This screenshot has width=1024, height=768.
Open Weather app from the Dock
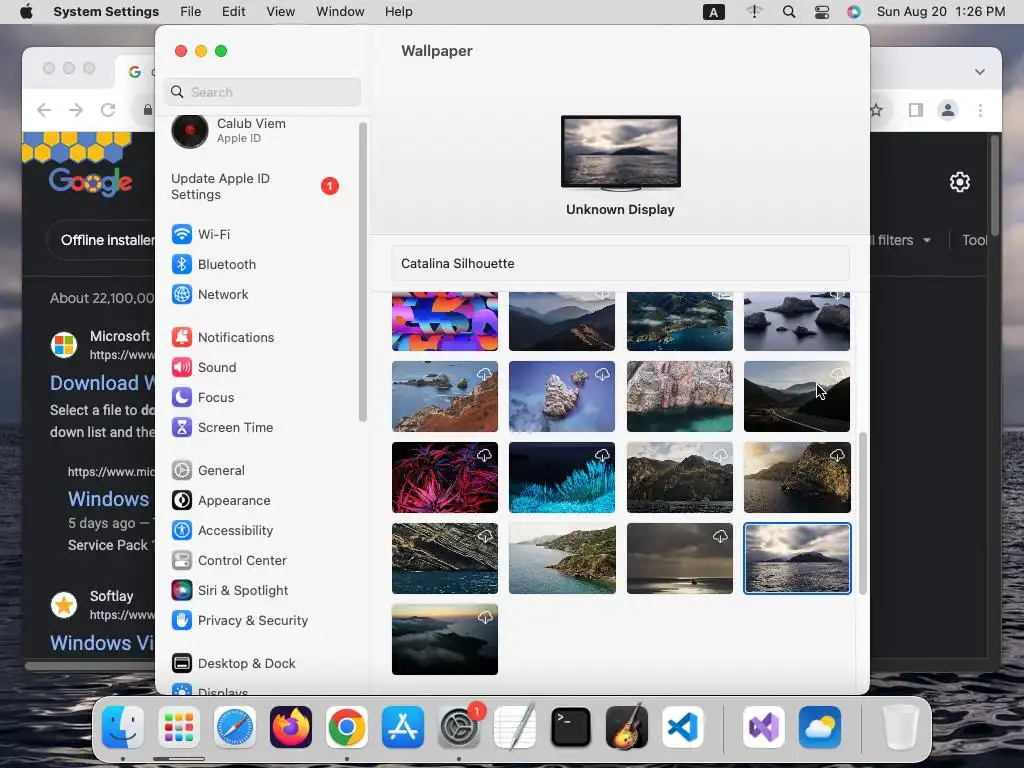click(x=820, y=727)
